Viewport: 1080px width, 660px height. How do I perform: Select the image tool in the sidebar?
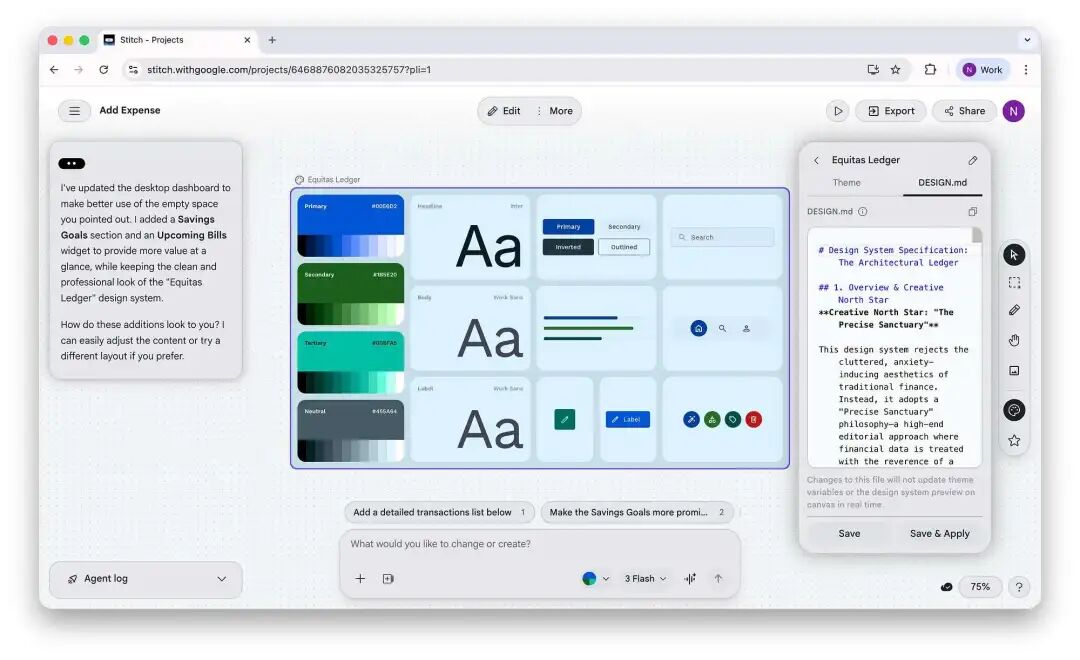1014,371
